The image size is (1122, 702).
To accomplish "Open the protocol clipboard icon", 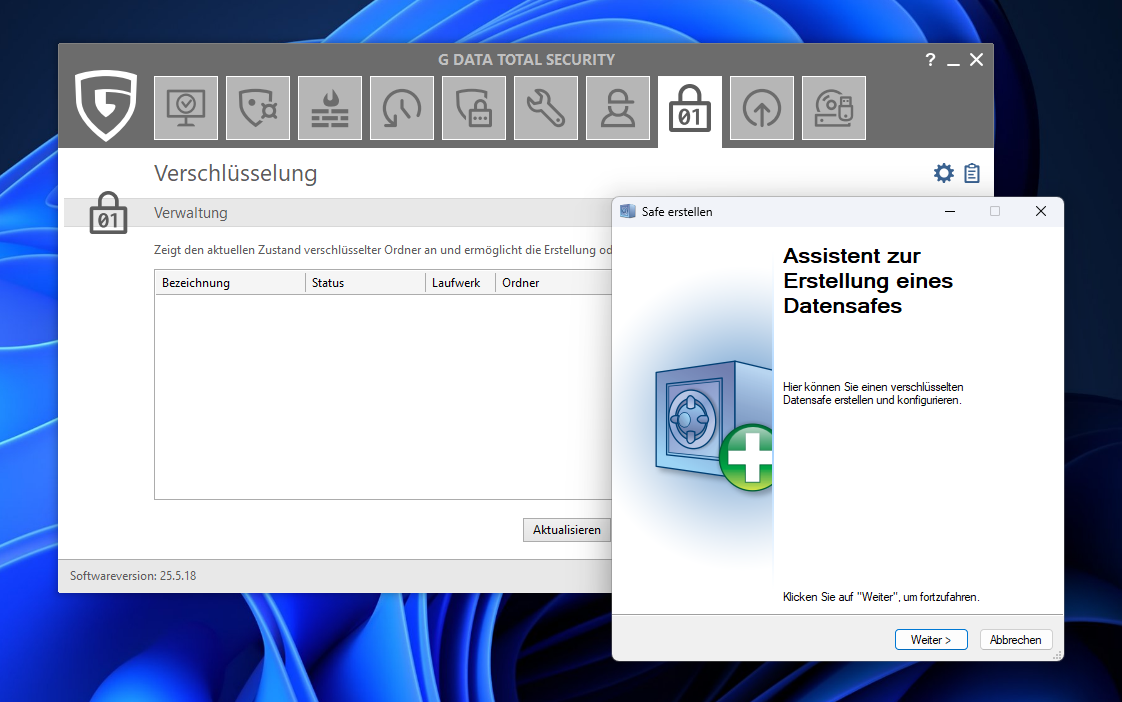I will pos(972,173).
